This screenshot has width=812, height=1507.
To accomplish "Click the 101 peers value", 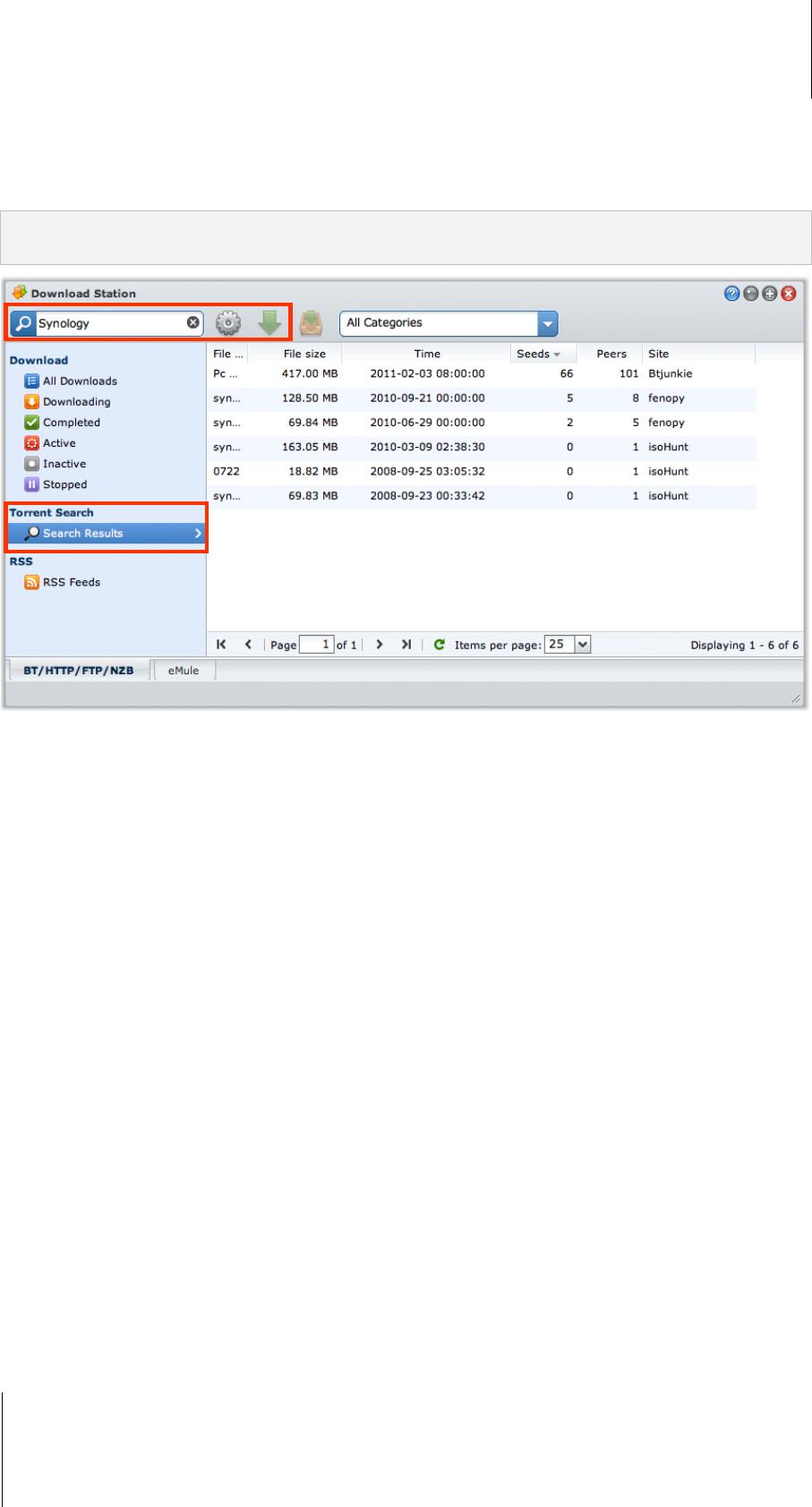I will pos(628,373).
